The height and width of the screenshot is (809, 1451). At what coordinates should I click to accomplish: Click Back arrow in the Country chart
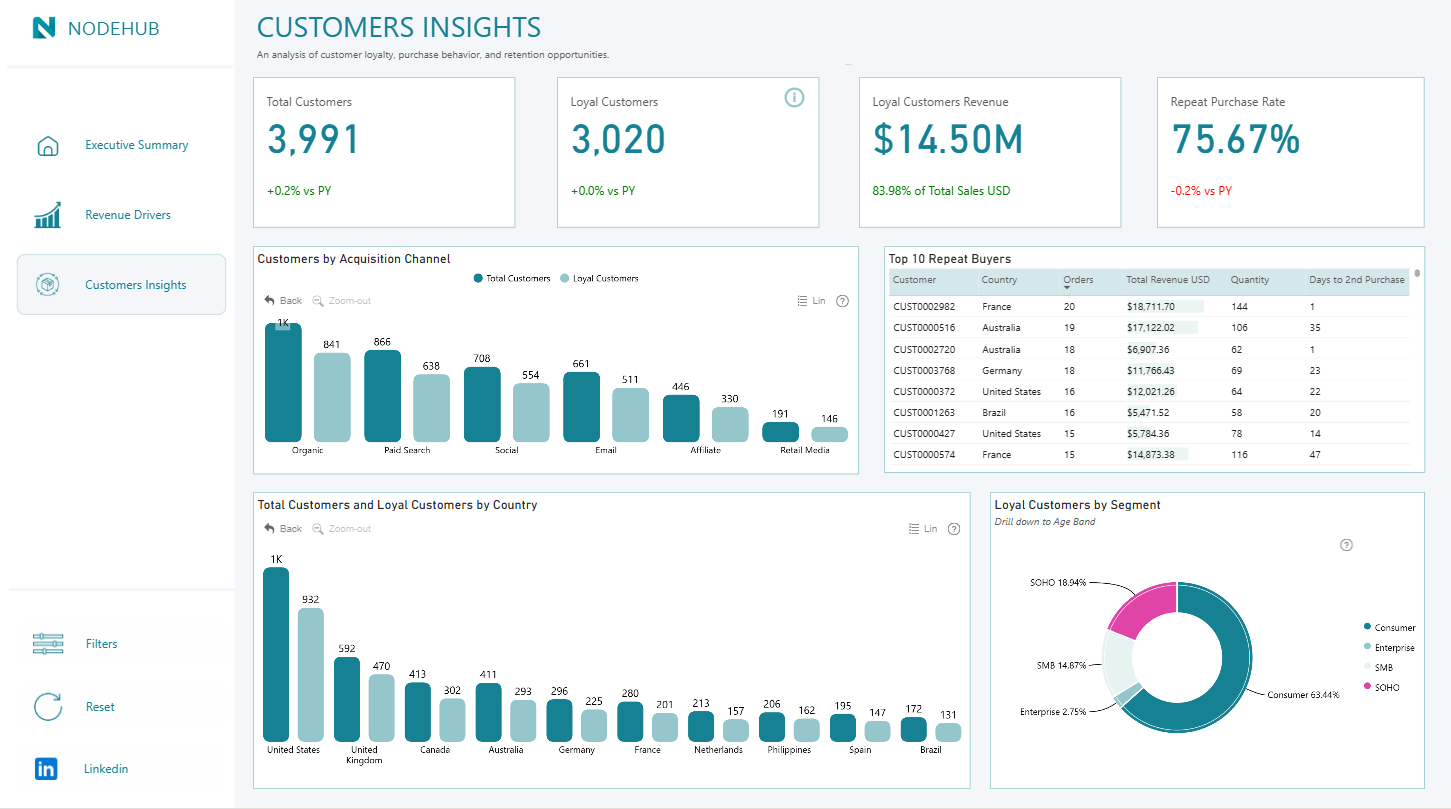click(269, 529)
